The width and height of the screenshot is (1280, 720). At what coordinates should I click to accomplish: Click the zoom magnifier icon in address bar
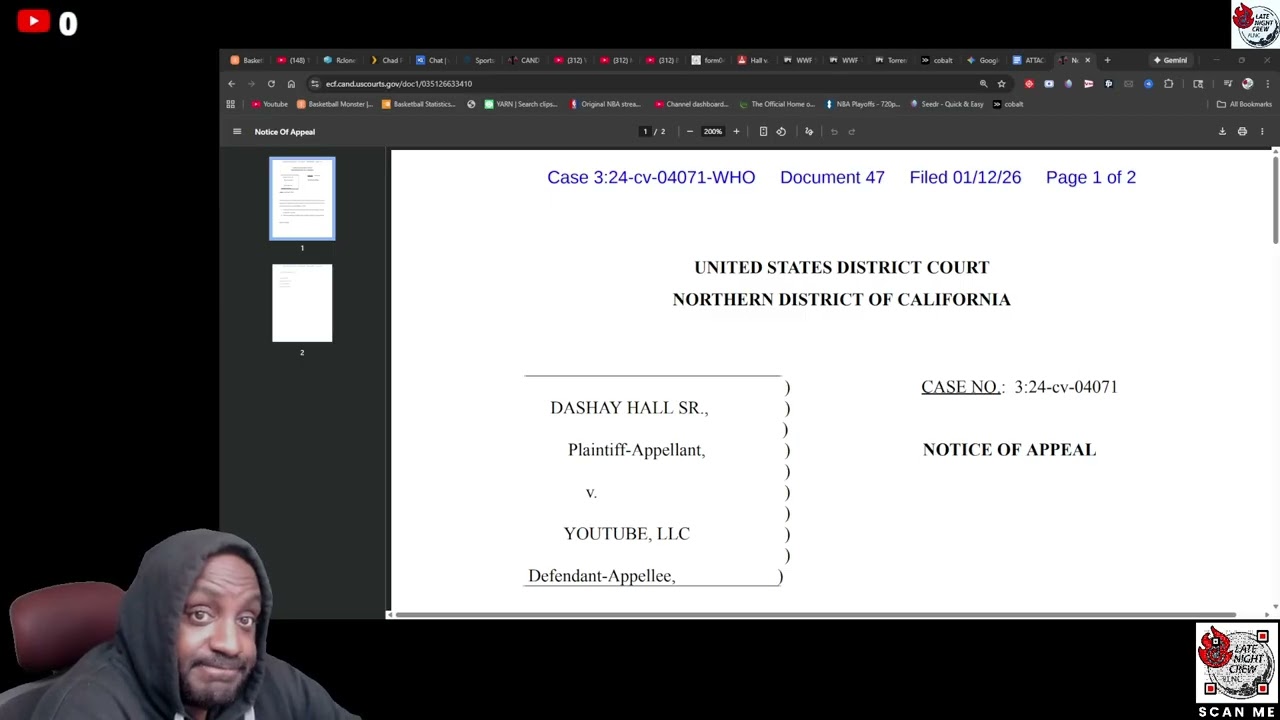[x=984, y=84]
